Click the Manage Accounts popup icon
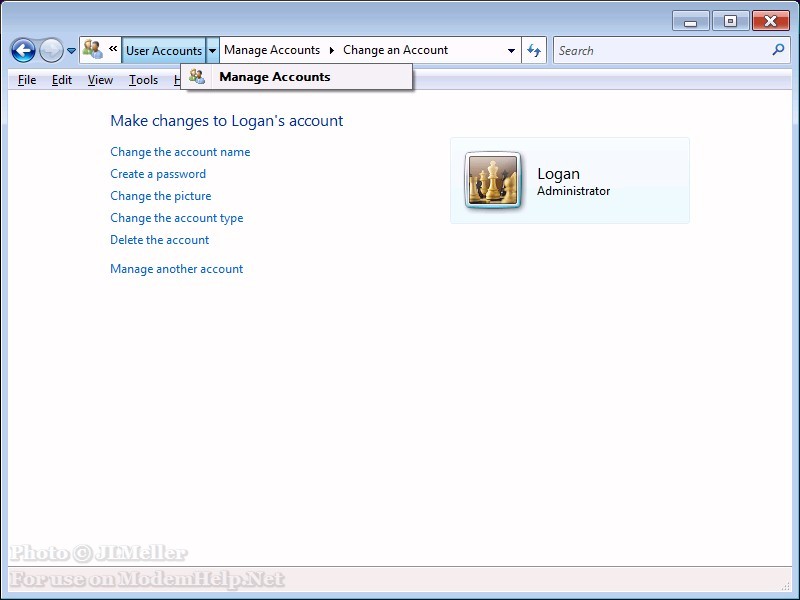The height and width of the screenshot is (600, 800). (x=197, y=77)
